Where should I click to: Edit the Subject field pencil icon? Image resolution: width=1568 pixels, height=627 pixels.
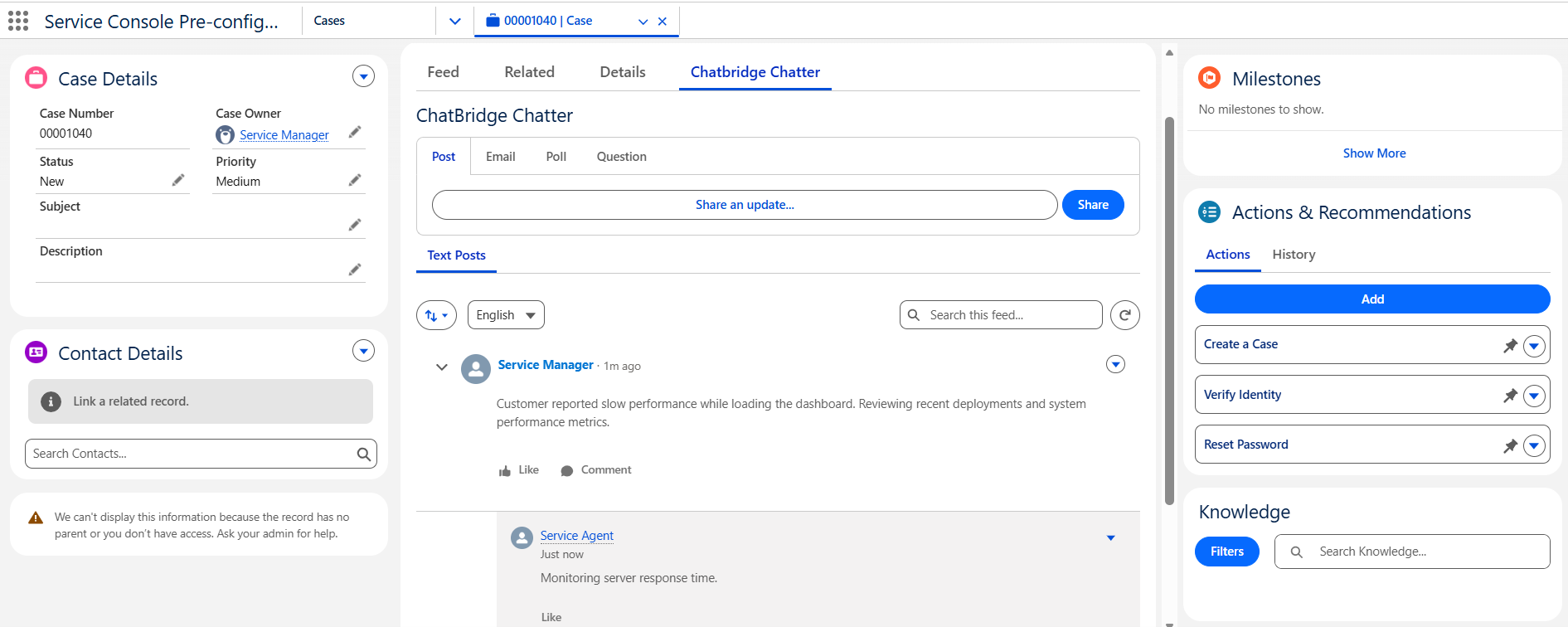pos(355,226)
